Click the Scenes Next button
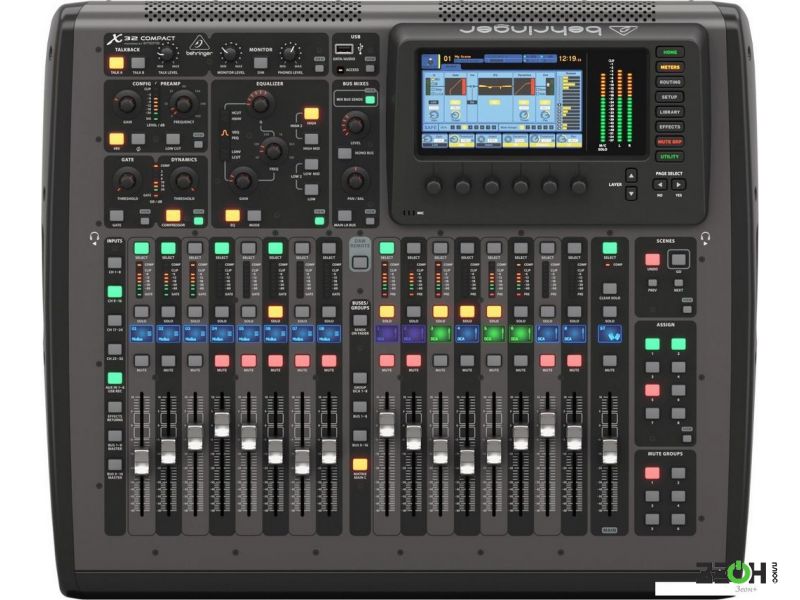Viewport: 800px width, 600px height. 678,283
